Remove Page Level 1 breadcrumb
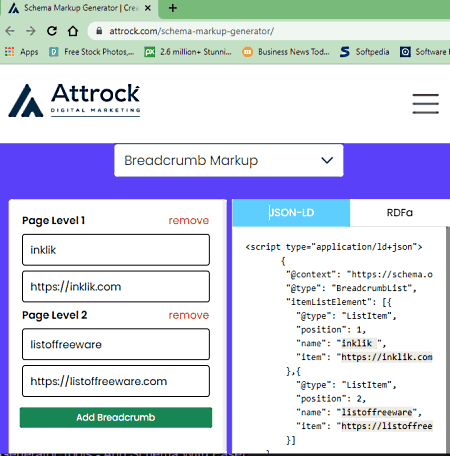The height and width of the screenshot is (456, 450). (x=189, y=220)
